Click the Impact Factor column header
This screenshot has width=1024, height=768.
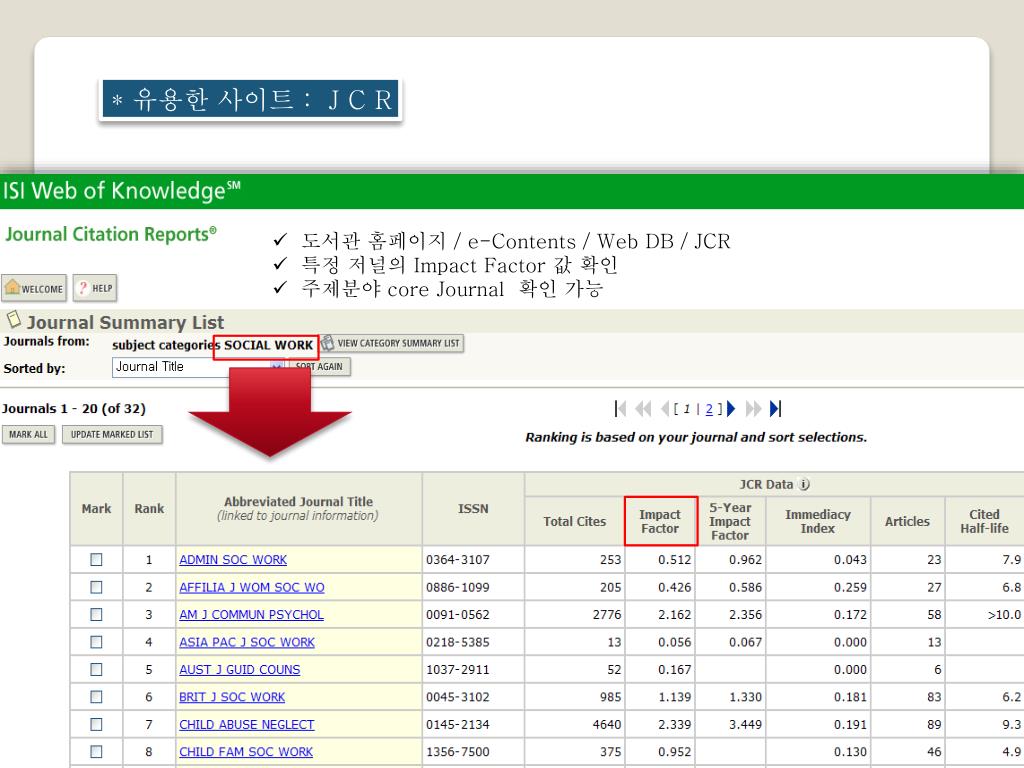coord(660,521)
